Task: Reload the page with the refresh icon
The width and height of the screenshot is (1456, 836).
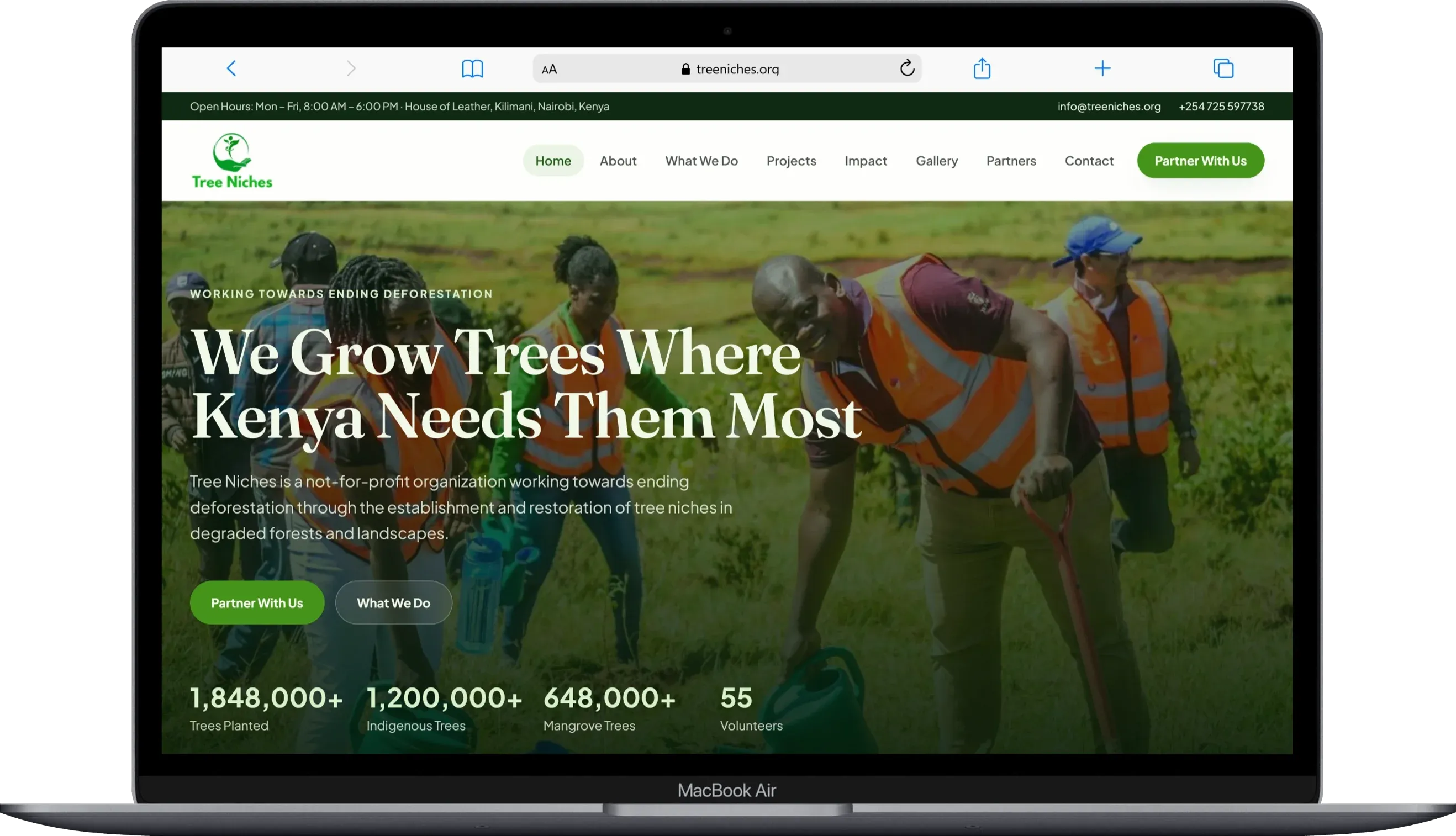Action: [907, 68]
